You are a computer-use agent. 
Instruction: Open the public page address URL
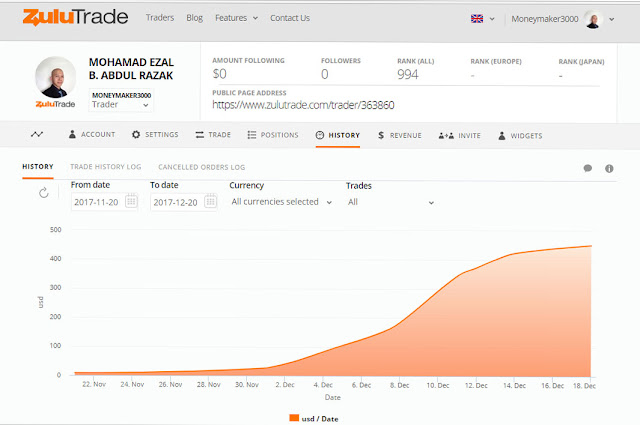303,105
